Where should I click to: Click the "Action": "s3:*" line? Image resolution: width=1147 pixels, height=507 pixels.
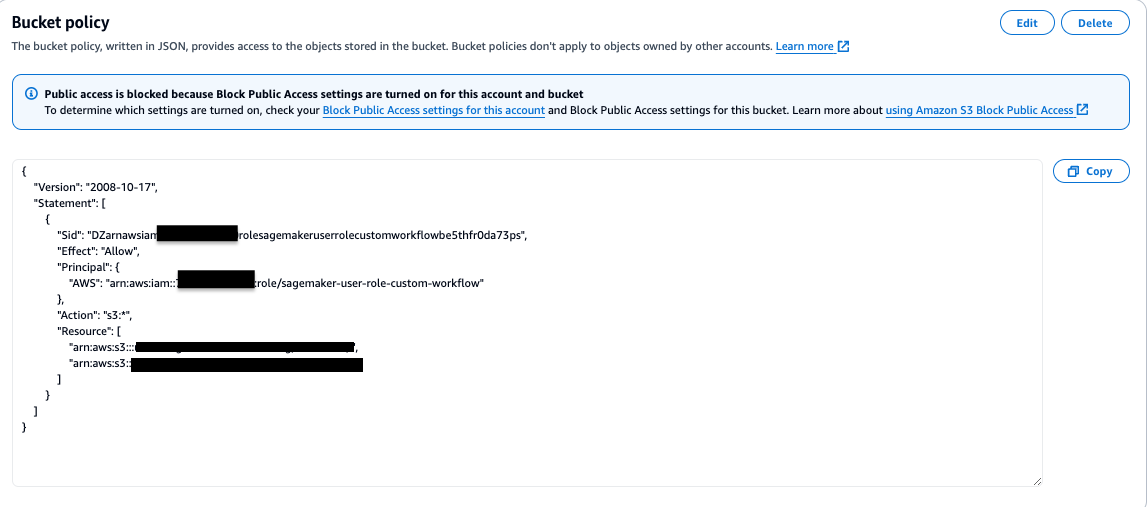pyautogui.click(x=94, y=315)
